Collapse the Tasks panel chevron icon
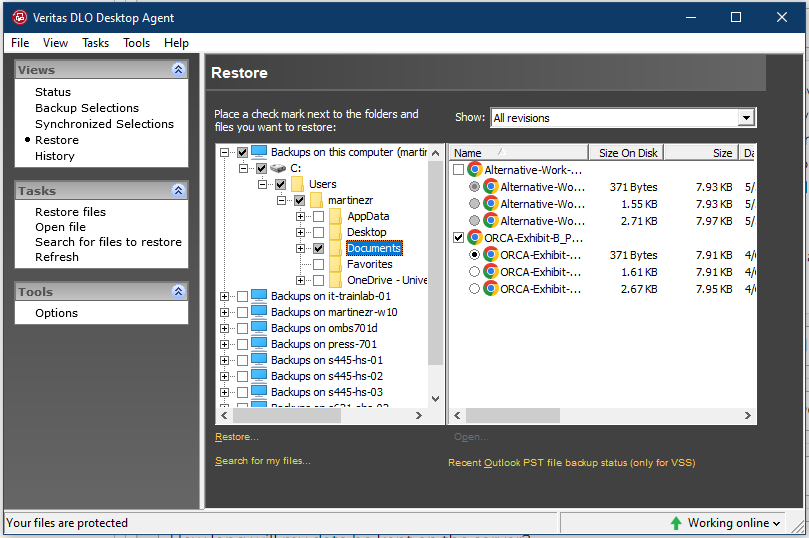Viewport: 809px width, 538px height. tap(179, 190)
